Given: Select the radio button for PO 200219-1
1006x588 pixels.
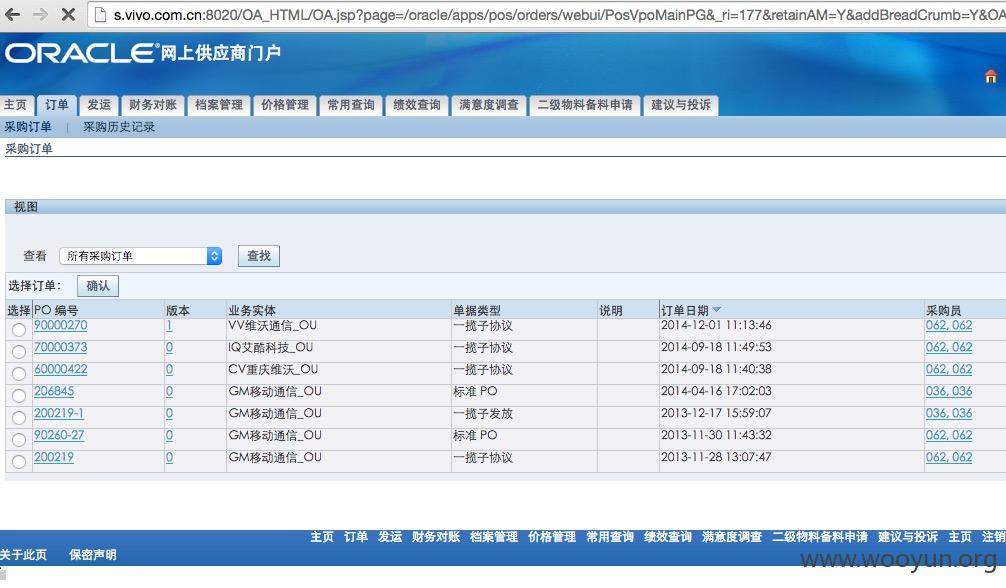Looking at the screenshot, I should 19,417.
